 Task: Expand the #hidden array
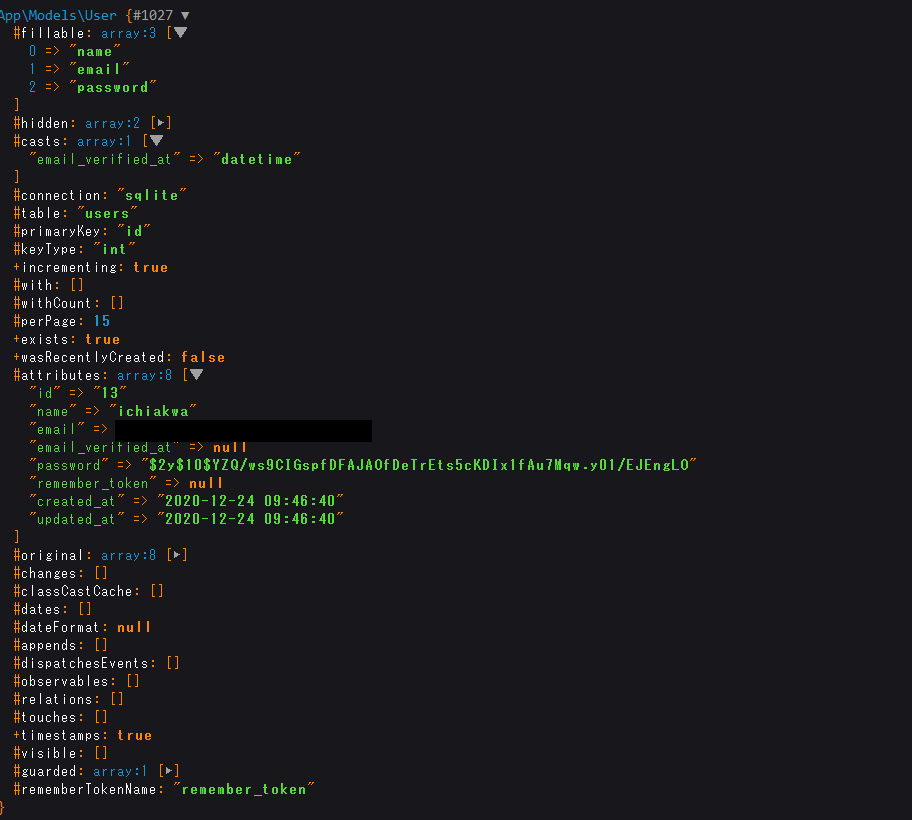click(x=161, y=123)
